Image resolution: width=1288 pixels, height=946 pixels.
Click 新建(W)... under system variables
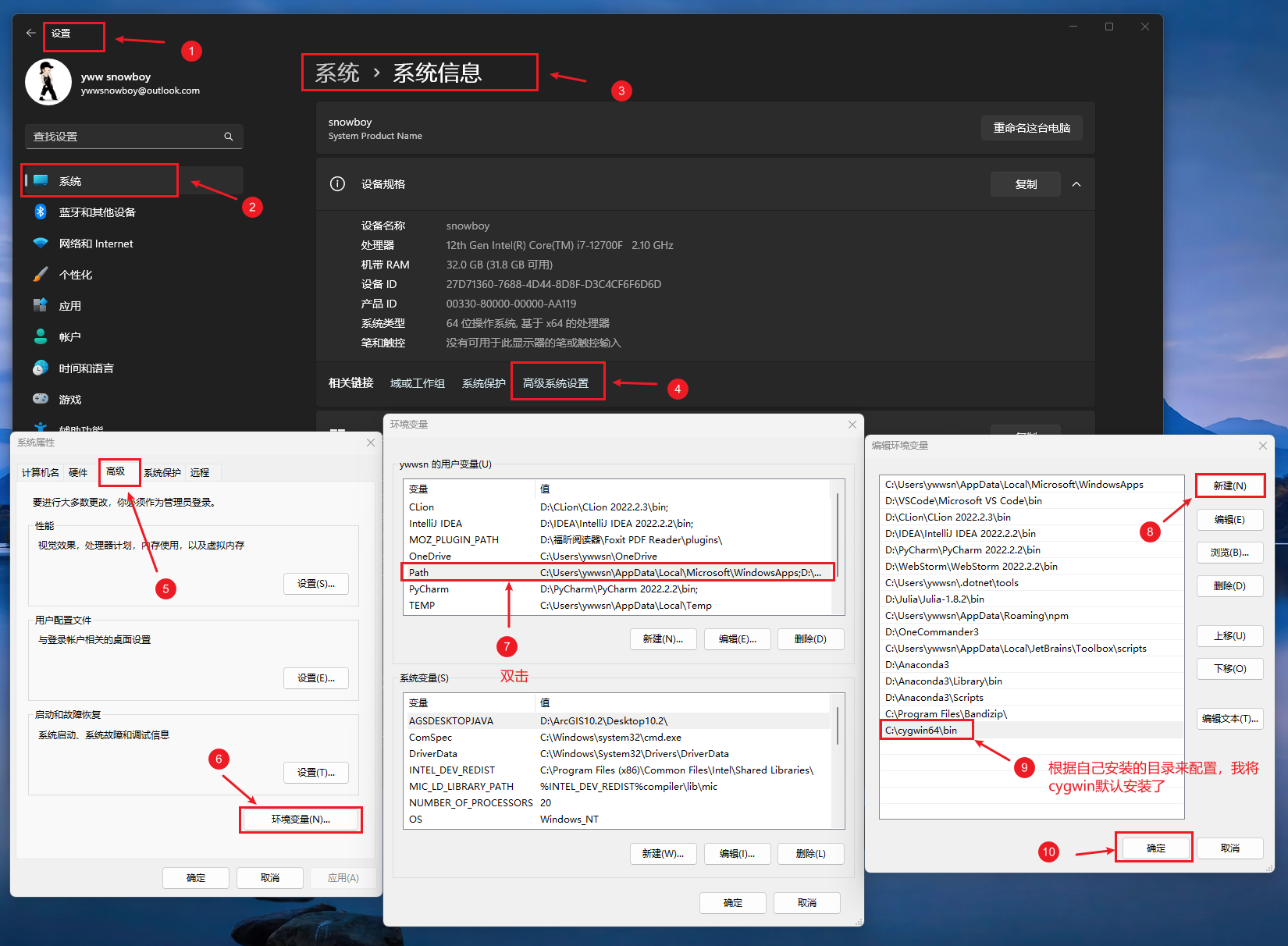pyautogui.click(x=663, y=854)
